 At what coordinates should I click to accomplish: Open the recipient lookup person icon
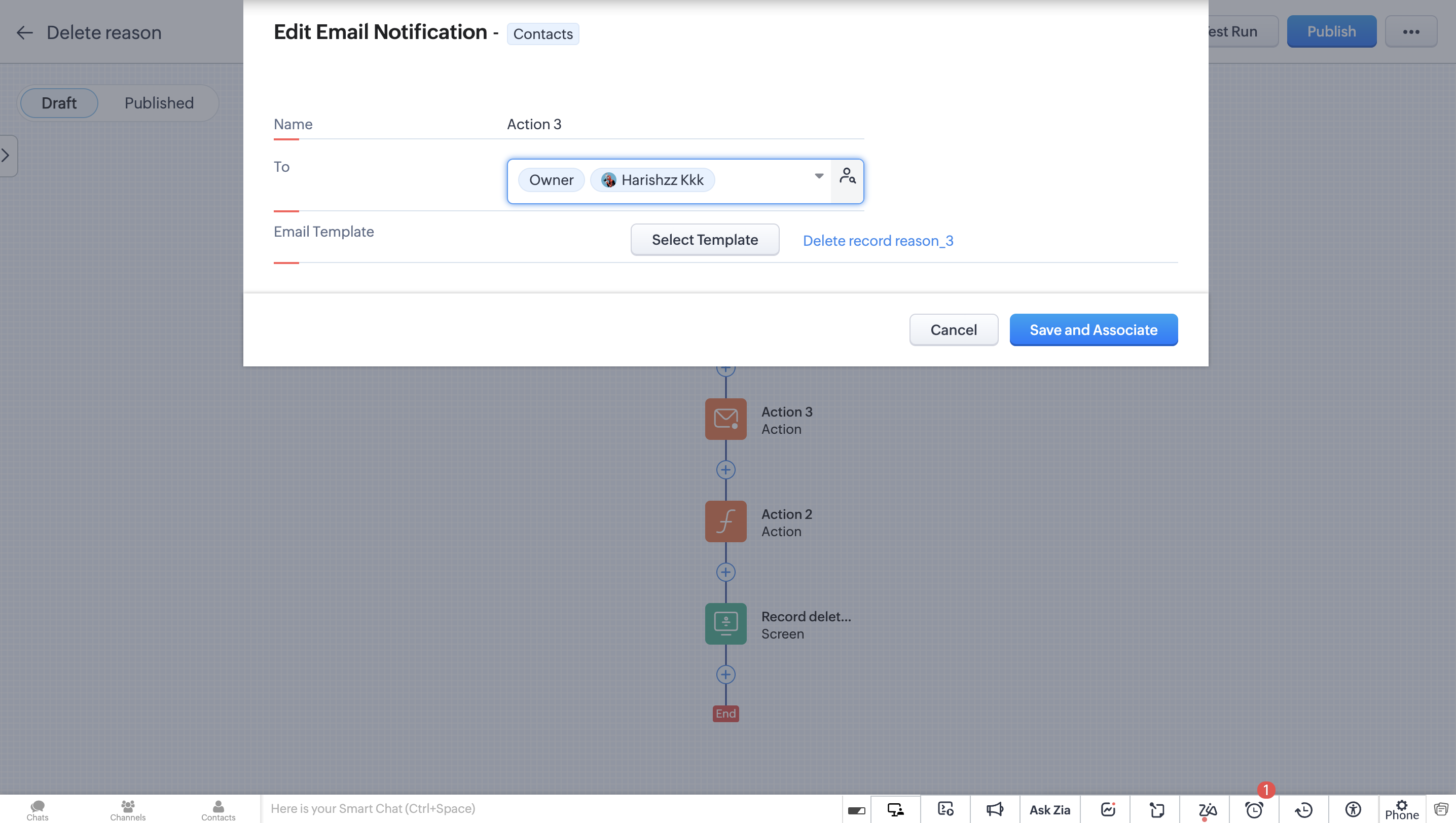(x=847, y=176)
